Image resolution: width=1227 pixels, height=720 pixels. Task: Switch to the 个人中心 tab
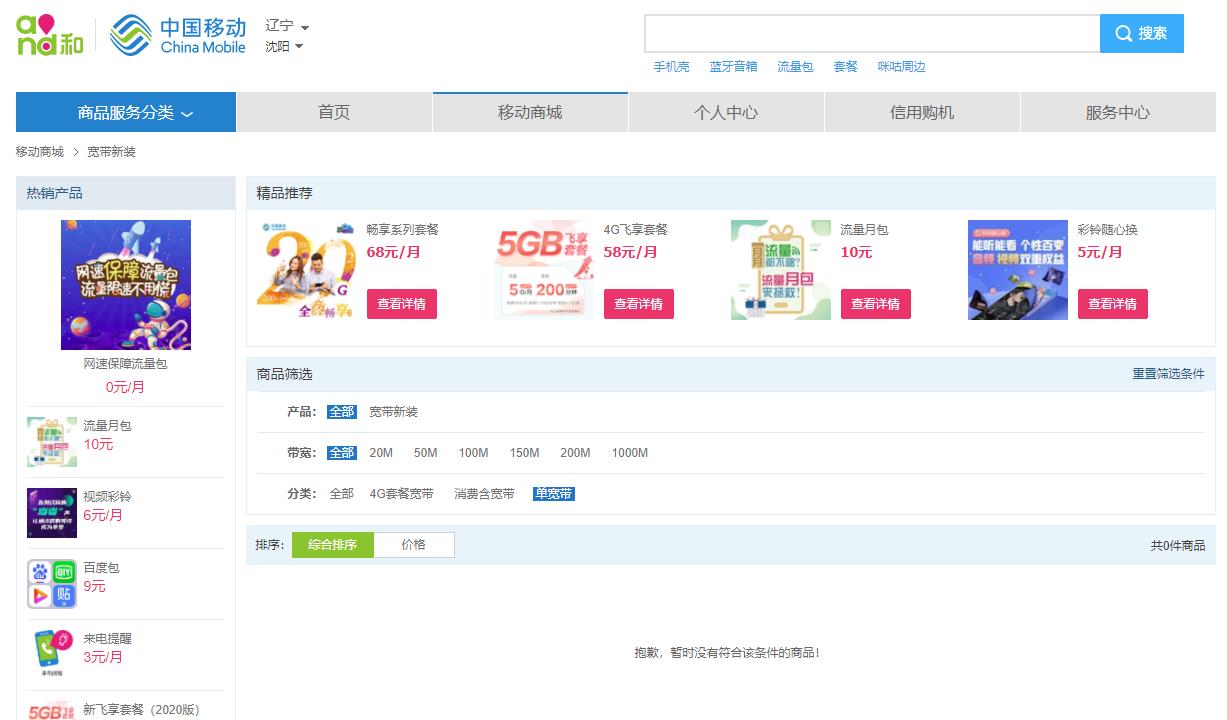pyautogui.click(x=726, y=112)
